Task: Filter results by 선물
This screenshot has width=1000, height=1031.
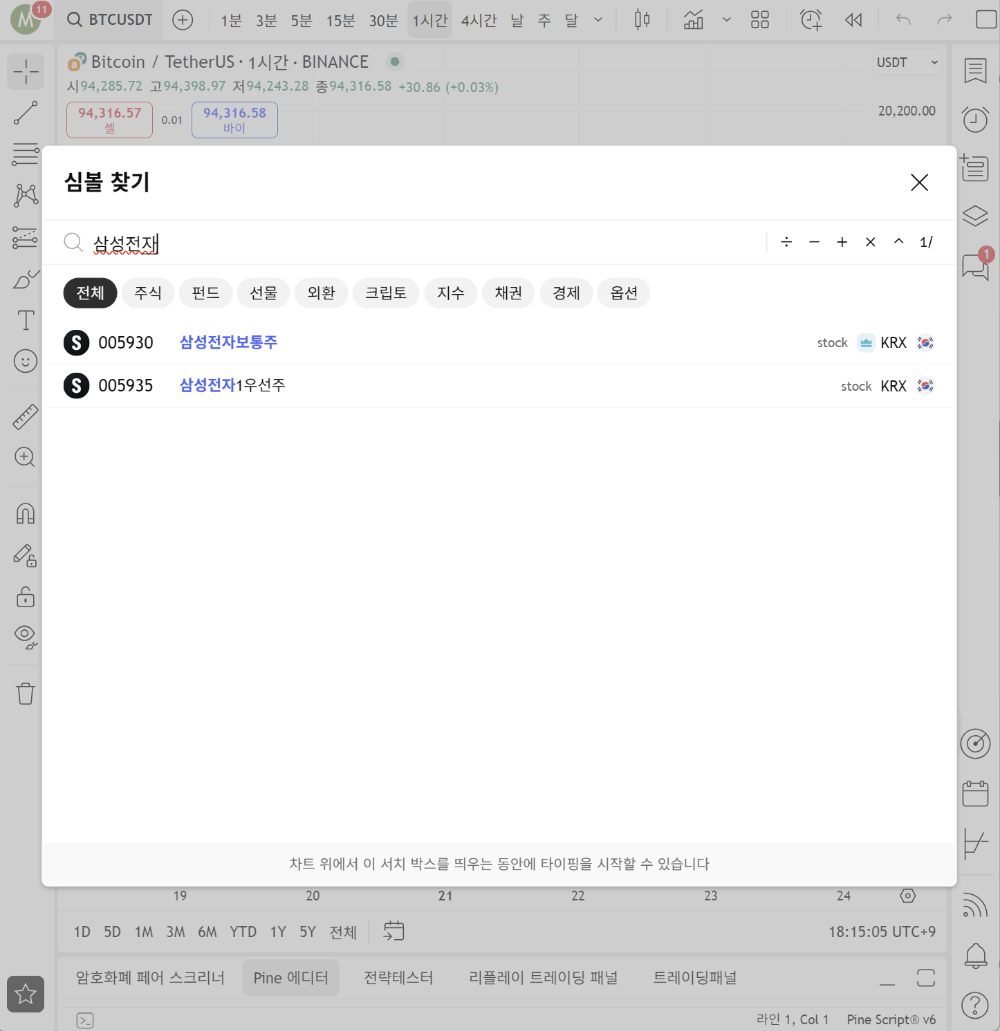Action: 264,293
